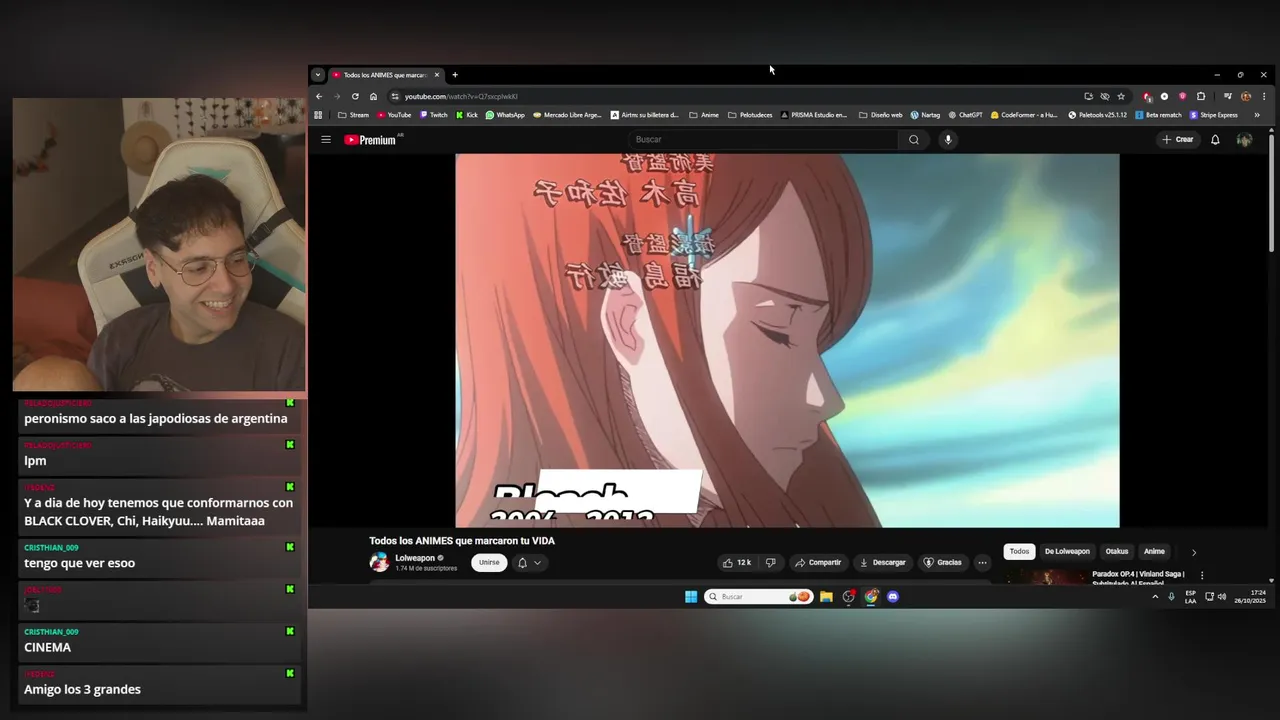This screenshot has height=720, width=1280.
Task: Select the De Lolweapon filter chip
Action: pos(1067,552)
